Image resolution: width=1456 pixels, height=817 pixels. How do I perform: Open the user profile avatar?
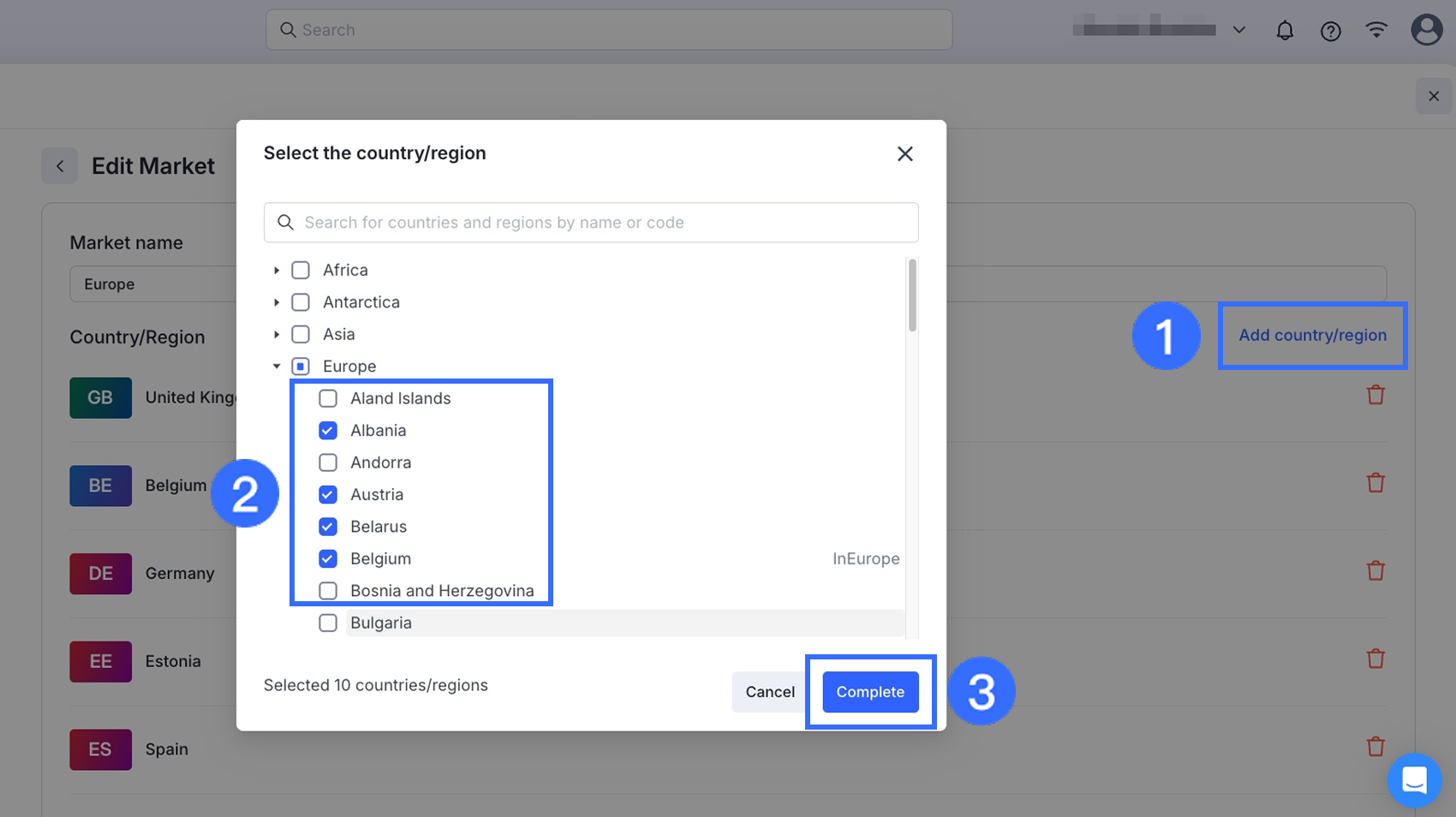1426,30
